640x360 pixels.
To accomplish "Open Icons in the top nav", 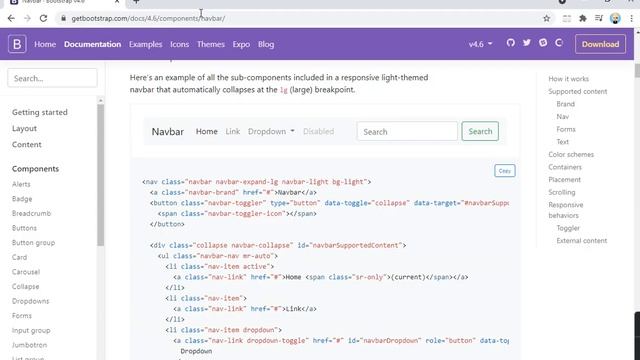I will tap(180, 44).
